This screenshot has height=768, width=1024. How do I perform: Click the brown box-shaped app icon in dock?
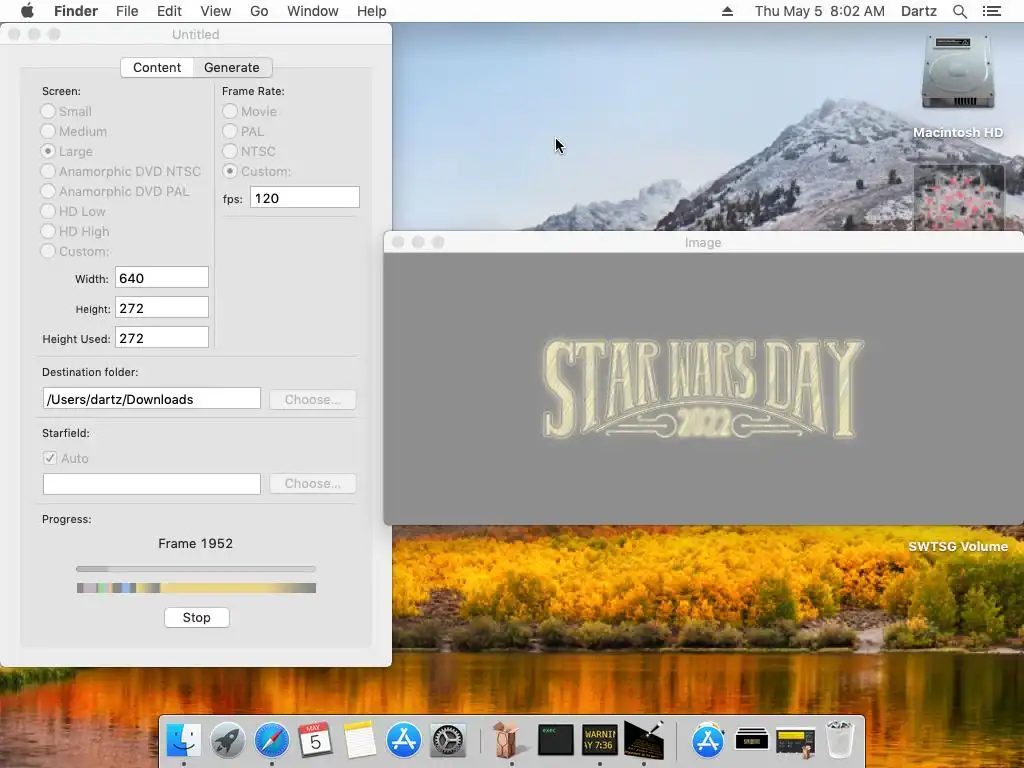coord(507,740)
